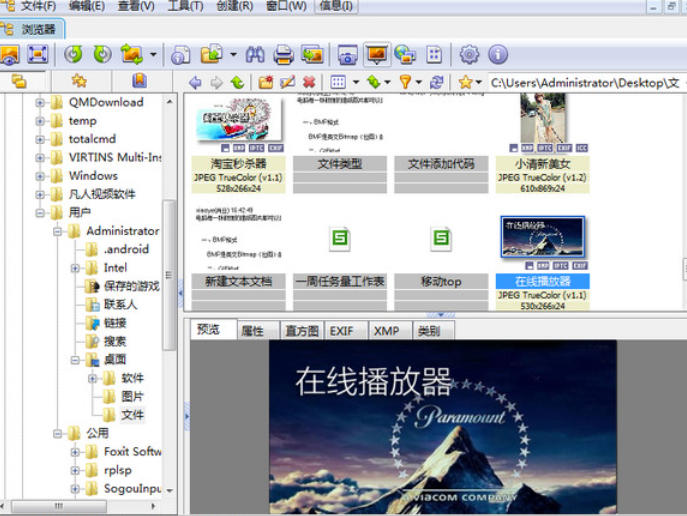Click the rename pencil icon

pos(287,82)
